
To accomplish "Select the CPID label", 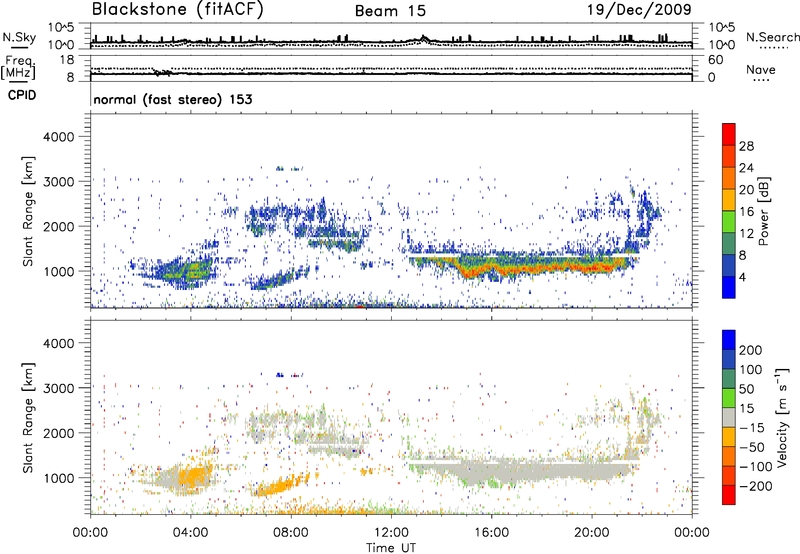I will coord(22,95).
